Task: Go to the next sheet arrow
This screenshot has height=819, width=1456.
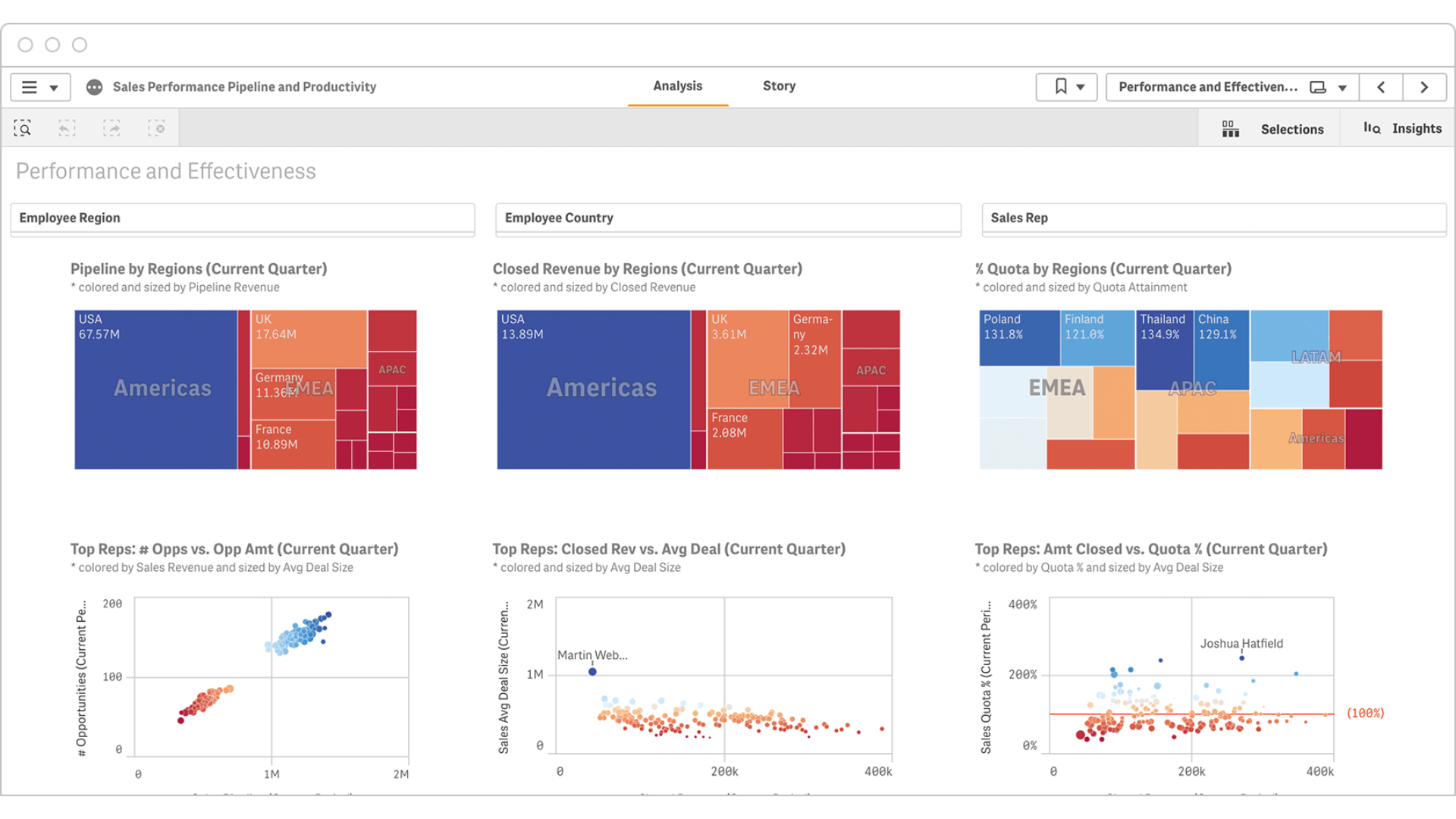Action: click(1424, 87)
